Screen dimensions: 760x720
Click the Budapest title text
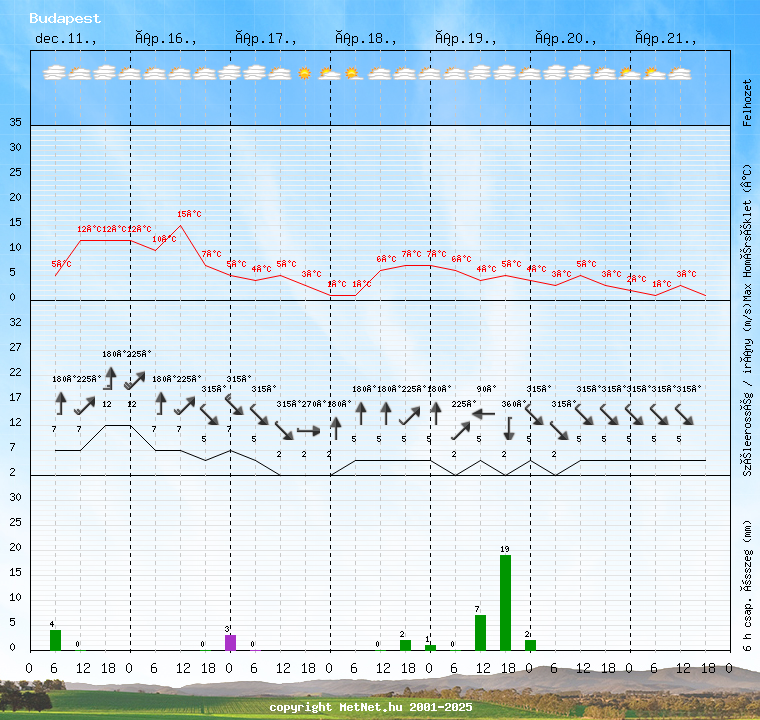pos(65,18)
